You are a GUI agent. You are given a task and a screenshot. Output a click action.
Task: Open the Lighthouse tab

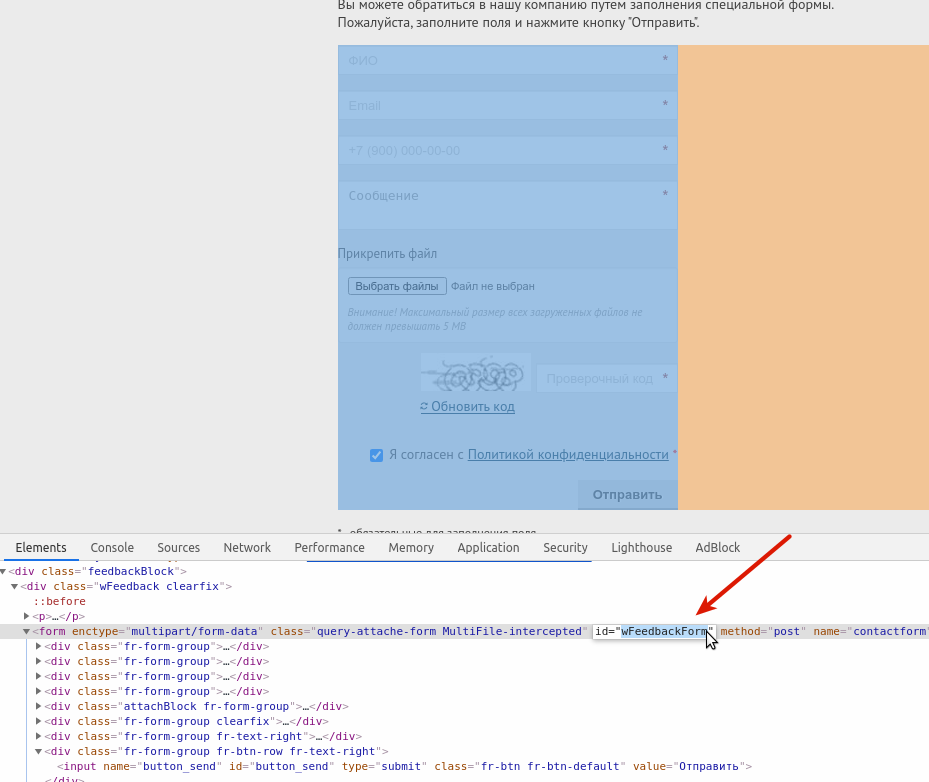[x=642, y=547]
